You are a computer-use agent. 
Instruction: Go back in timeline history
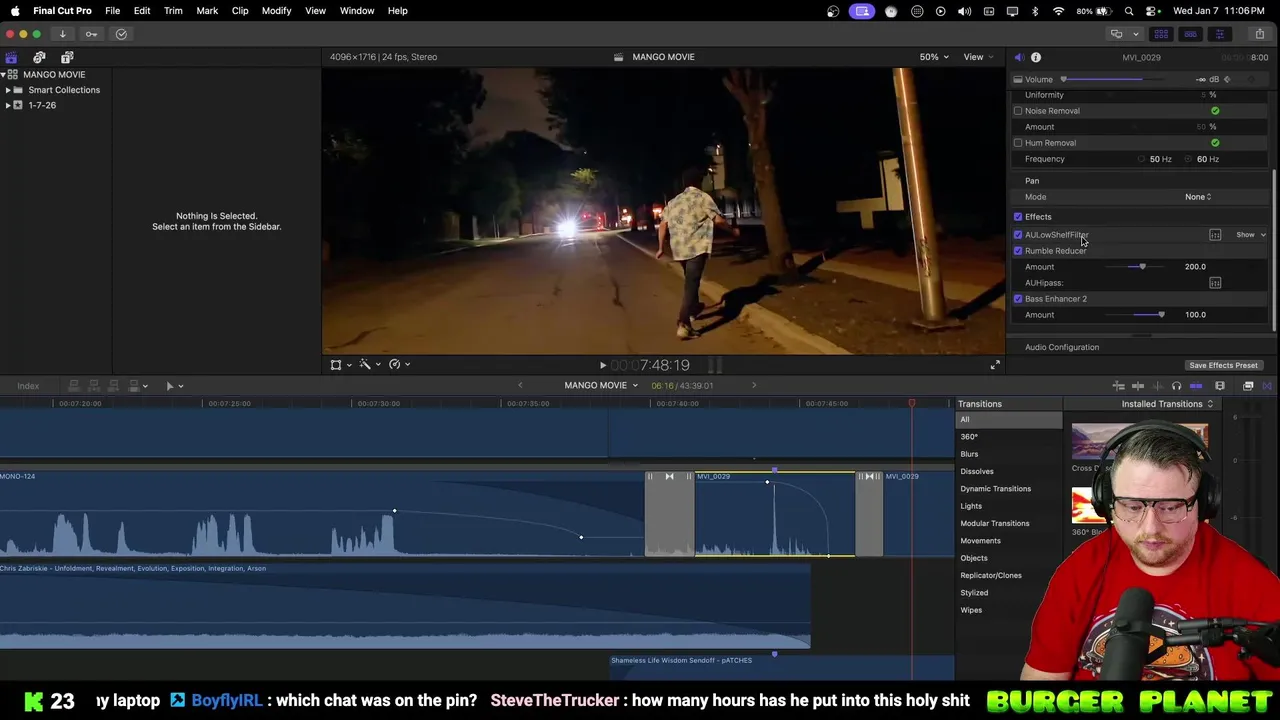pos(520,385)
